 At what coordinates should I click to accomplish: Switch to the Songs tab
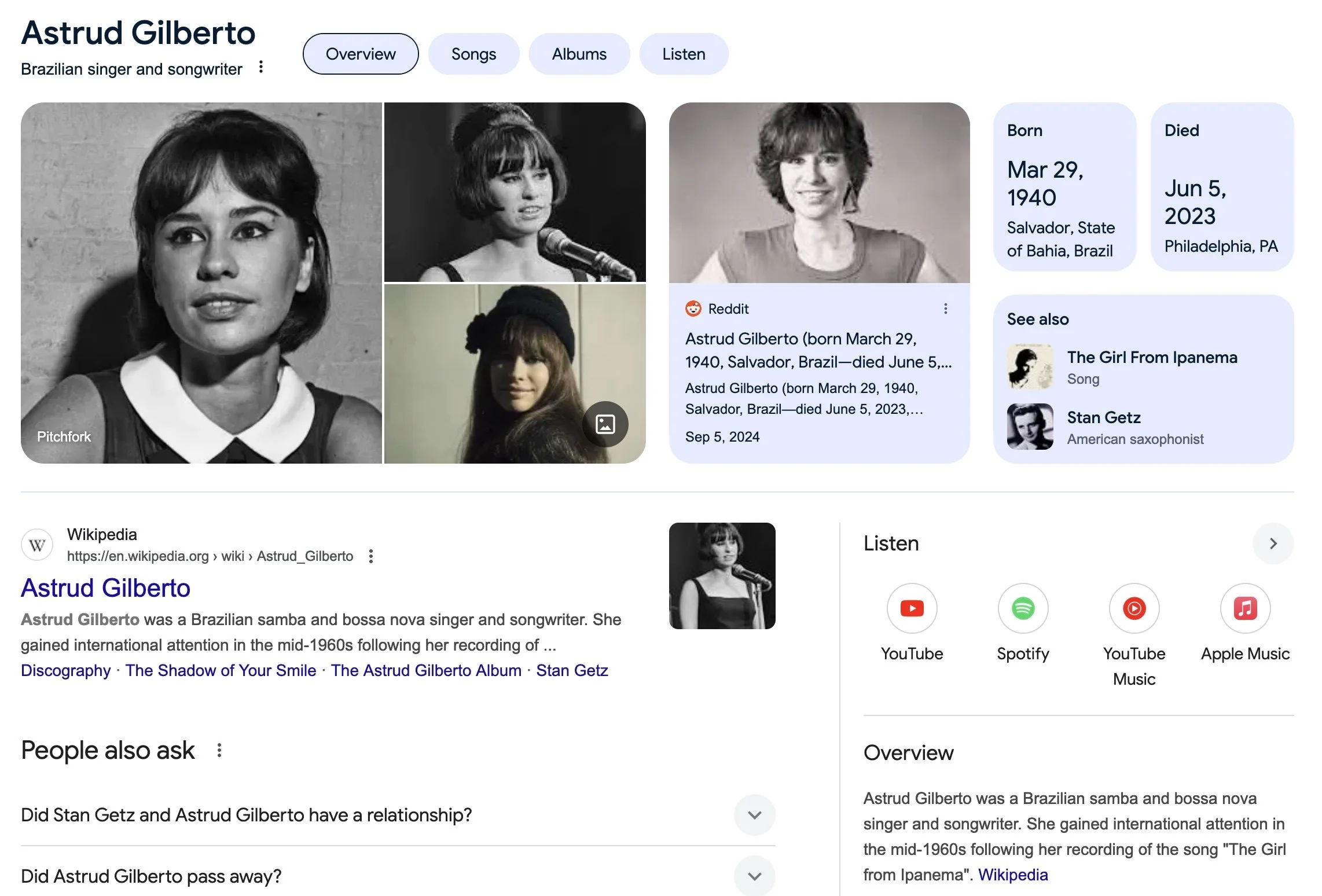pos(473,54)
